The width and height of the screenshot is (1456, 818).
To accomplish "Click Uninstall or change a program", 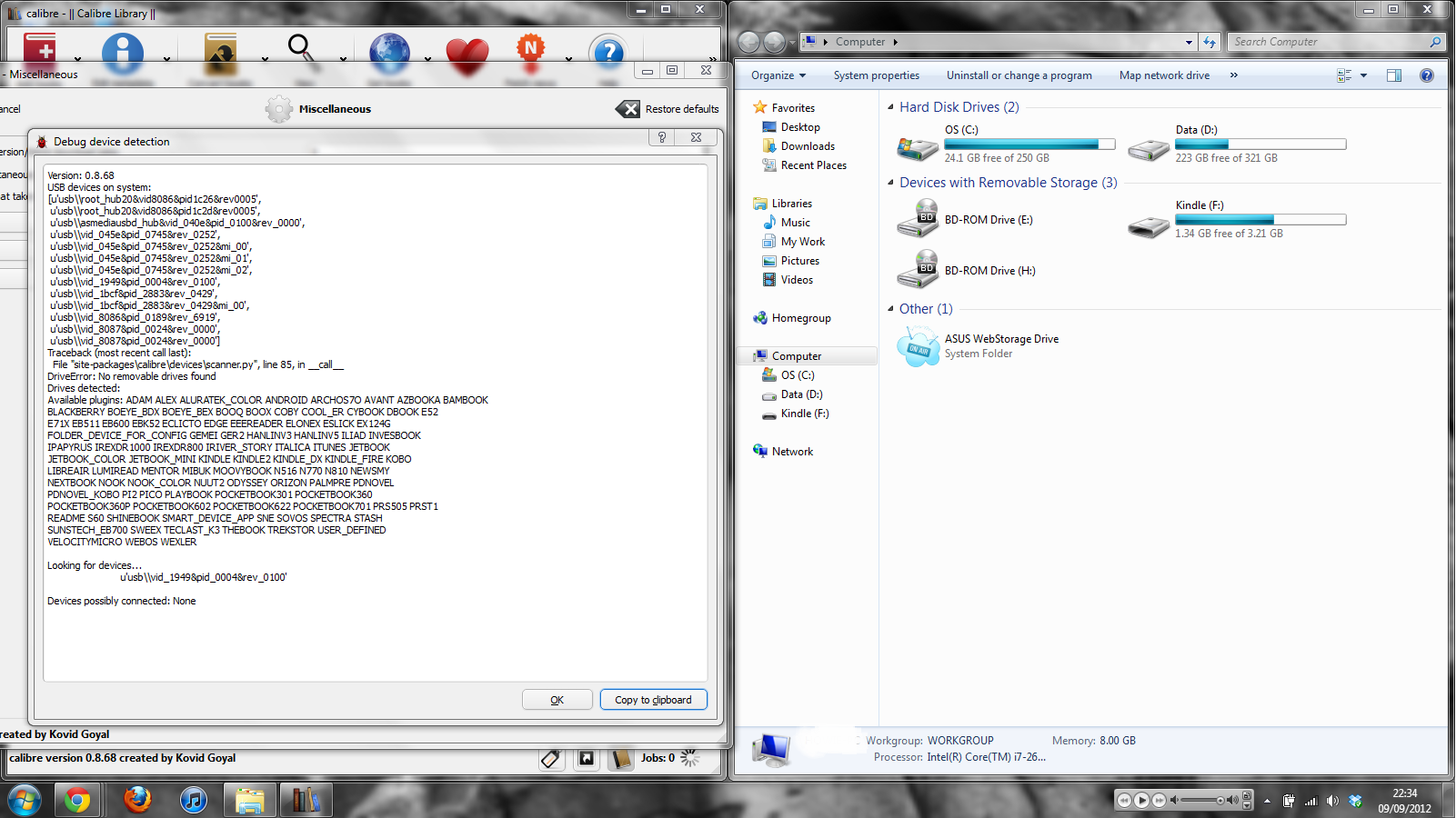I will [1019, 75].
